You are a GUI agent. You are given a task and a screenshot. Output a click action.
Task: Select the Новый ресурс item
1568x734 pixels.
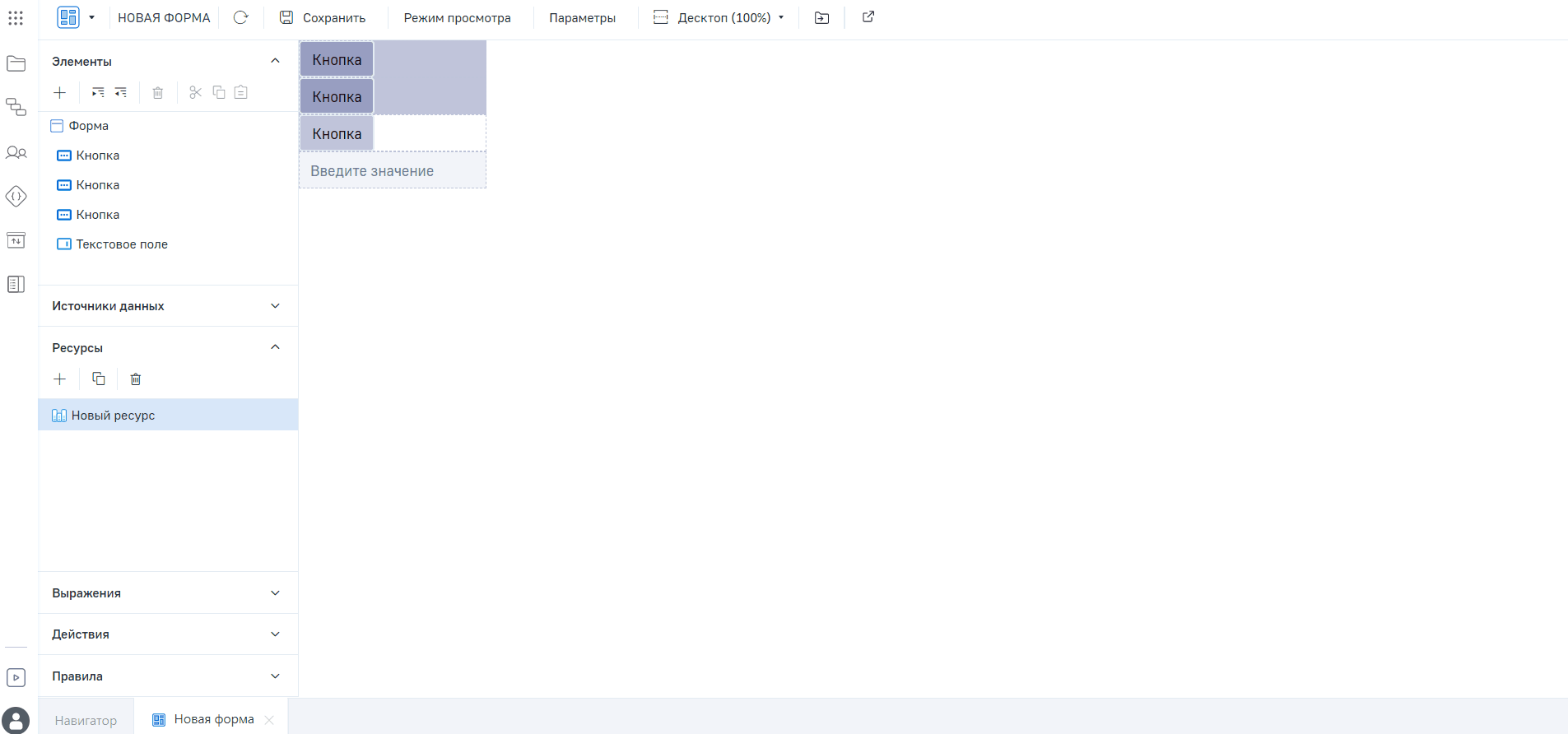168,415
